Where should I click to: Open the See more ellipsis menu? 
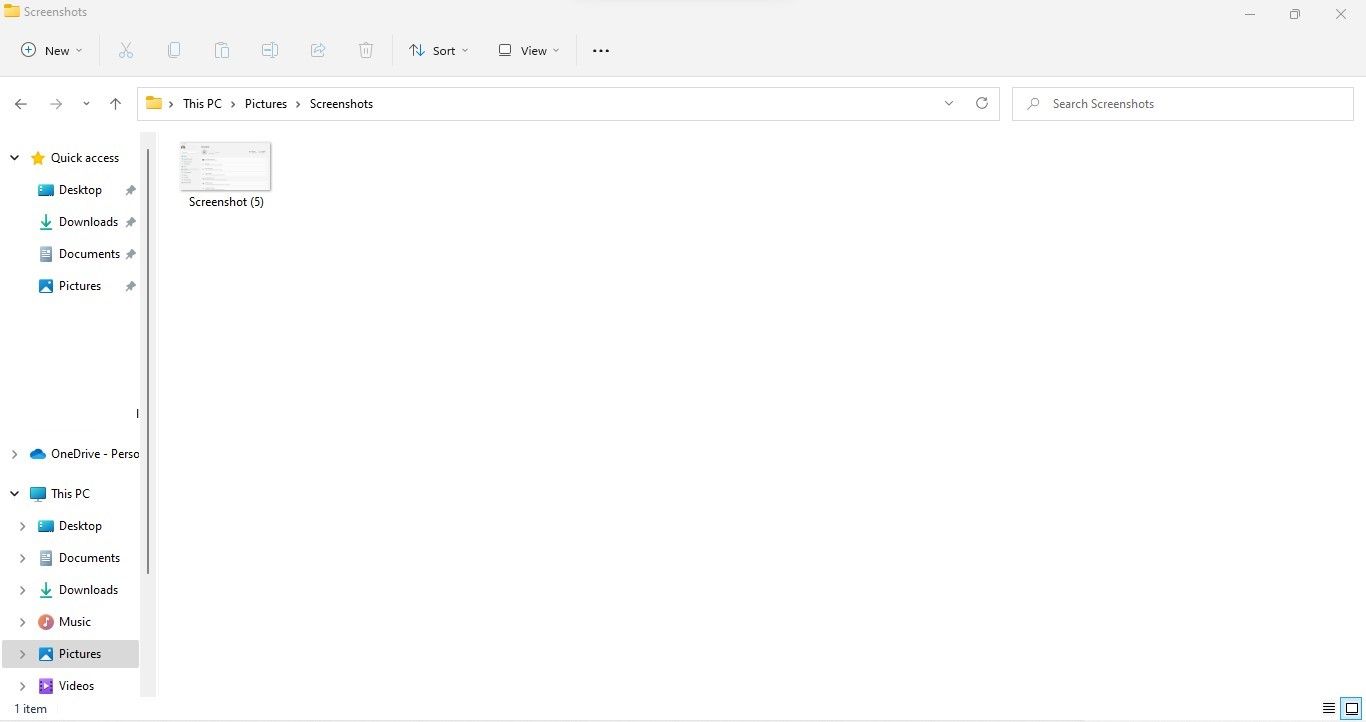pos(601,51)
